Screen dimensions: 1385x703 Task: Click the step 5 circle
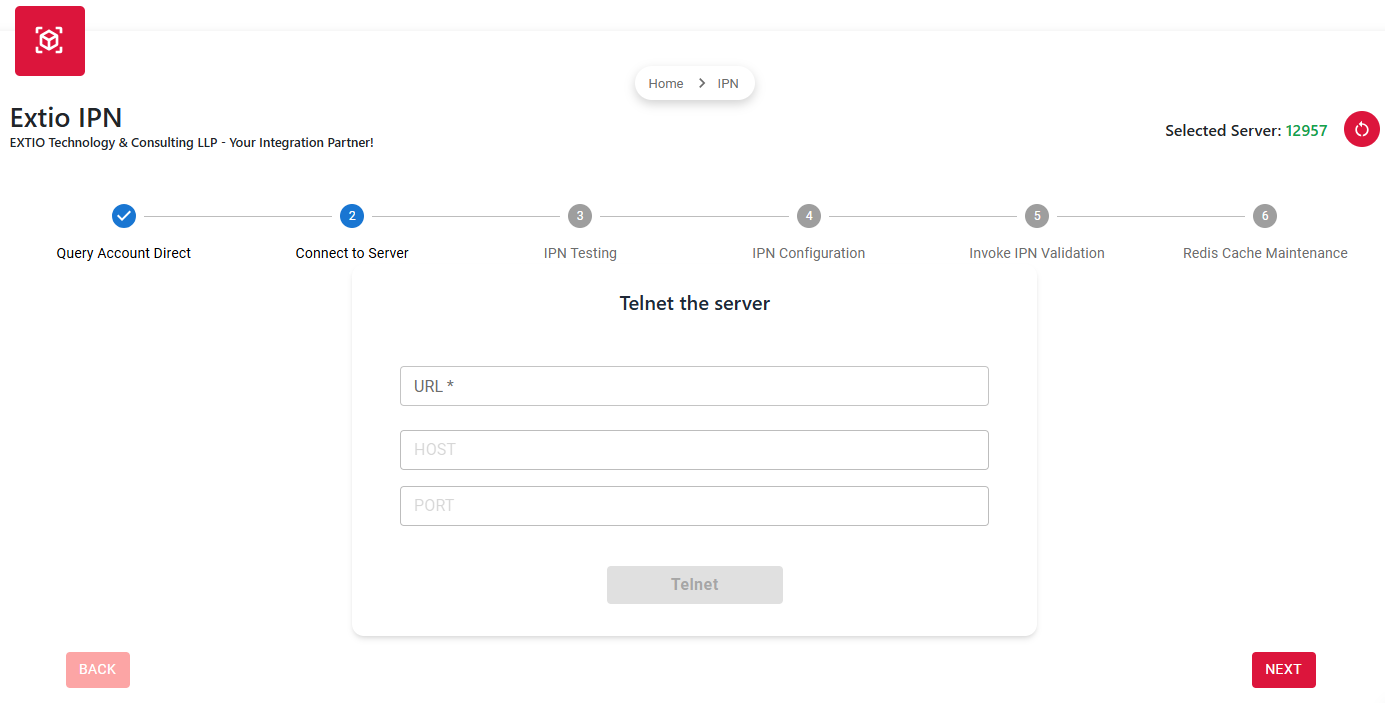pos(1037,216)
